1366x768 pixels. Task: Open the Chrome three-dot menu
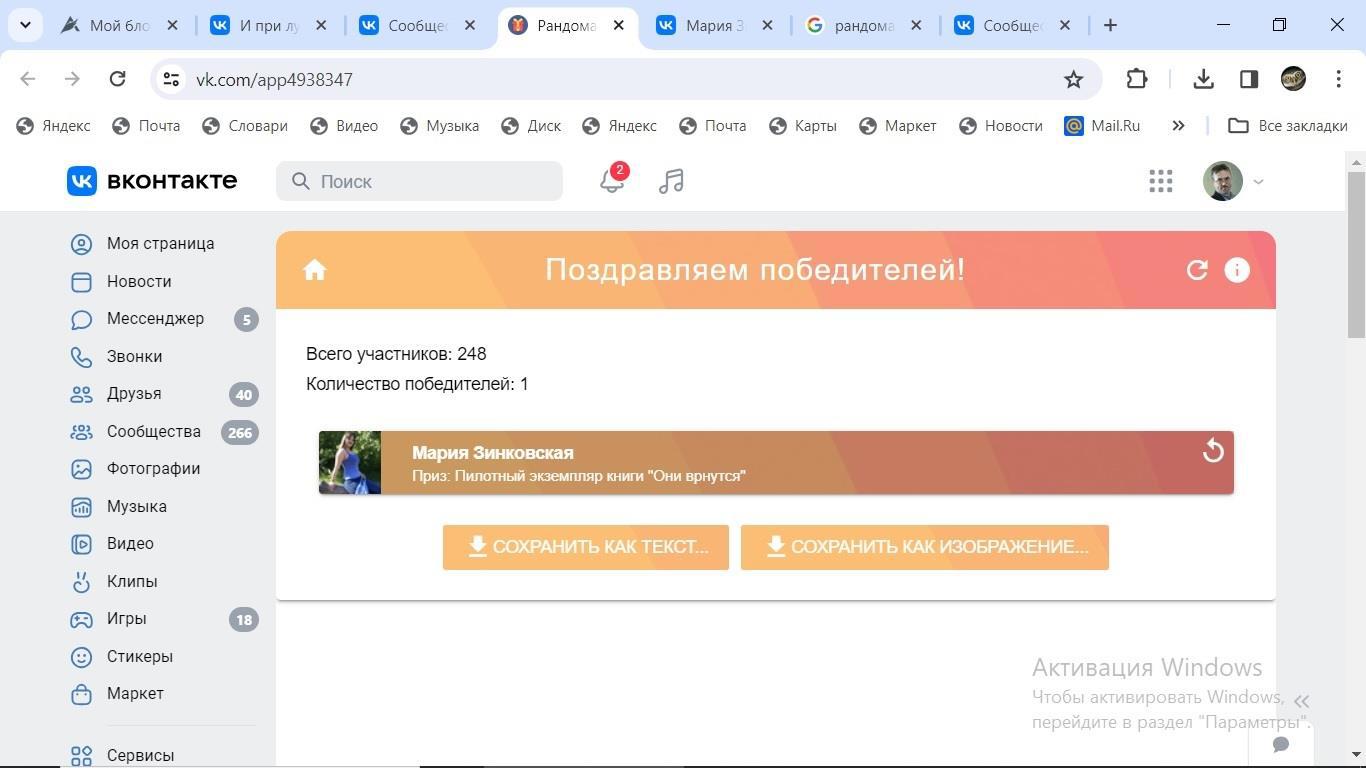click(x=1339, y=79)
